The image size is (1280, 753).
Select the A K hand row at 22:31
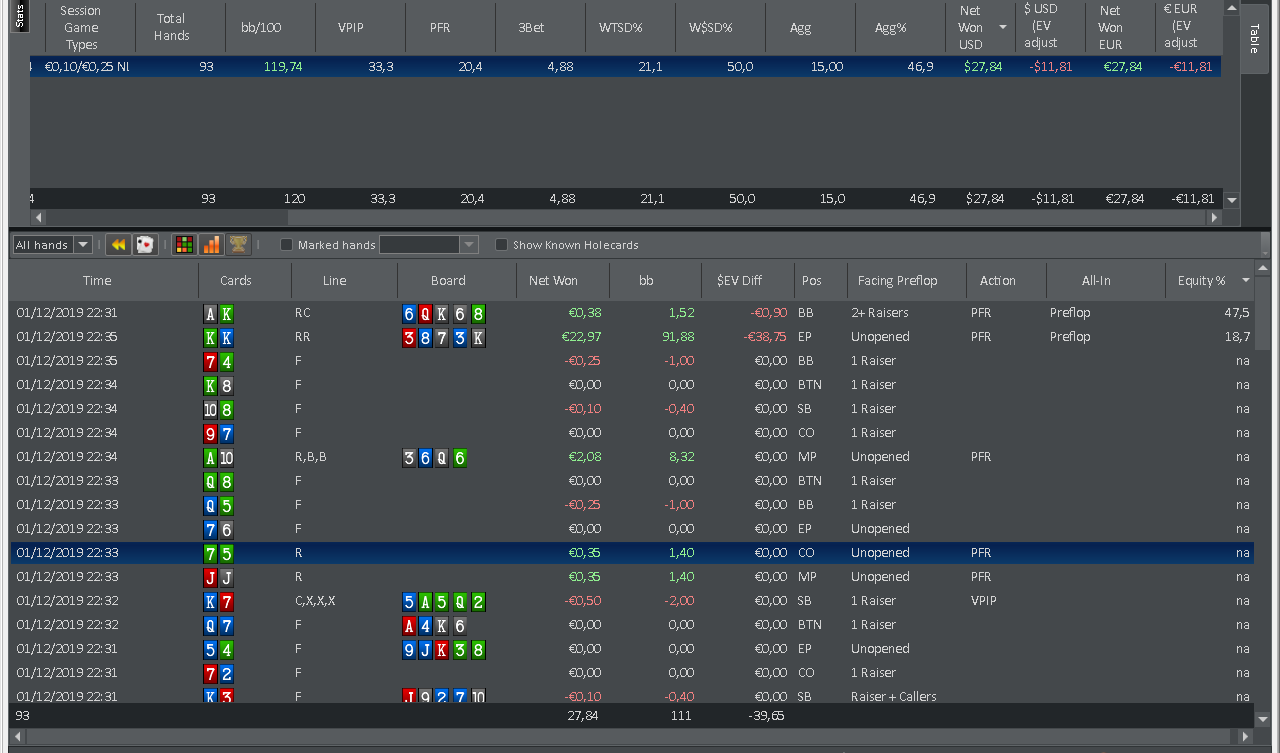pos(632,313)
